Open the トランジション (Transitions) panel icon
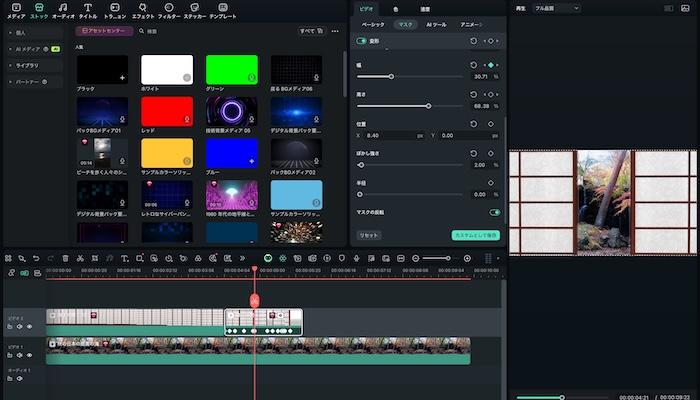Screen dimensions: 700x400 pos(115,10)
